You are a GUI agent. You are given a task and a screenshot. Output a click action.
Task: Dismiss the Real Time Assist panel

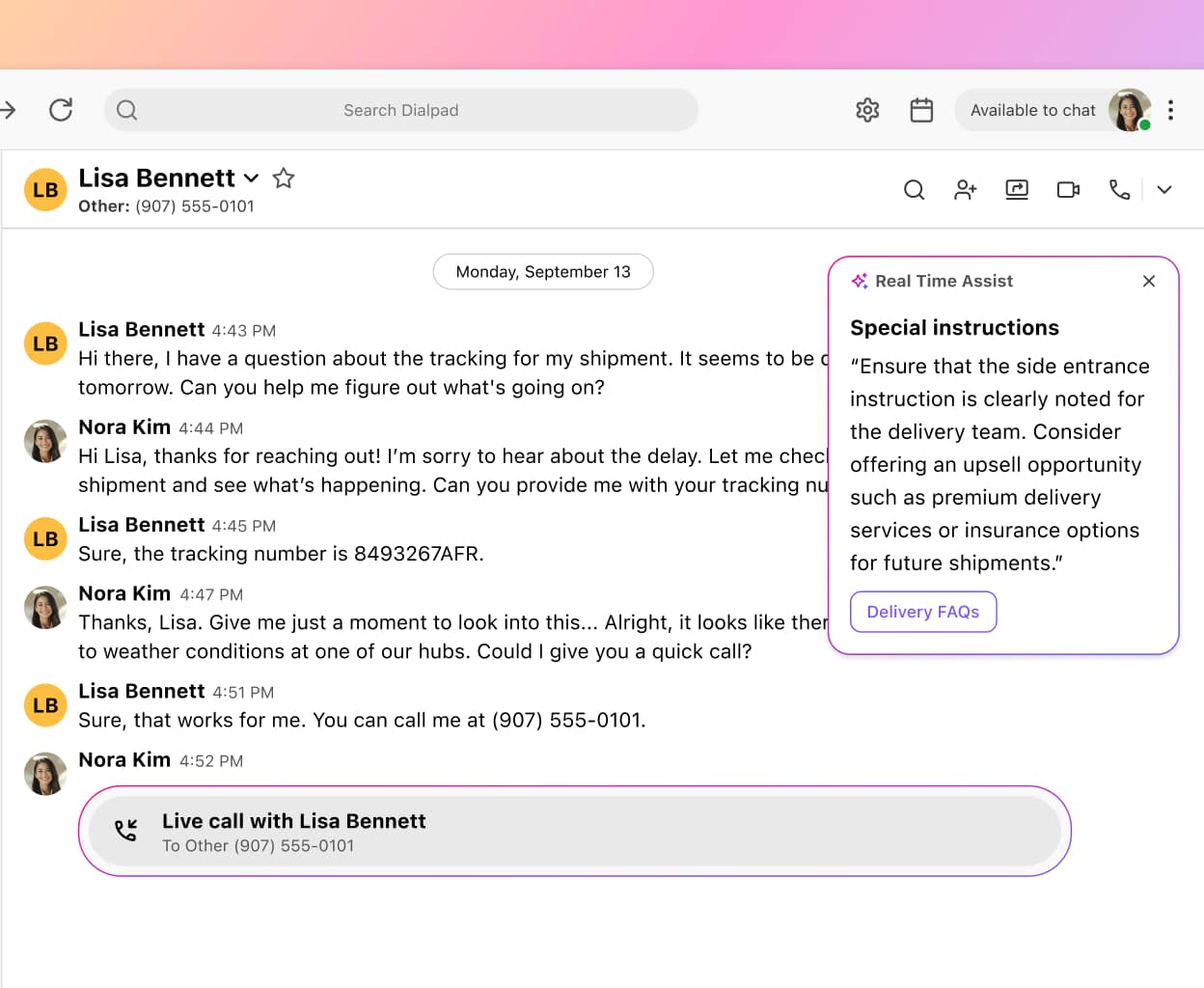[x=1149, y=281]
